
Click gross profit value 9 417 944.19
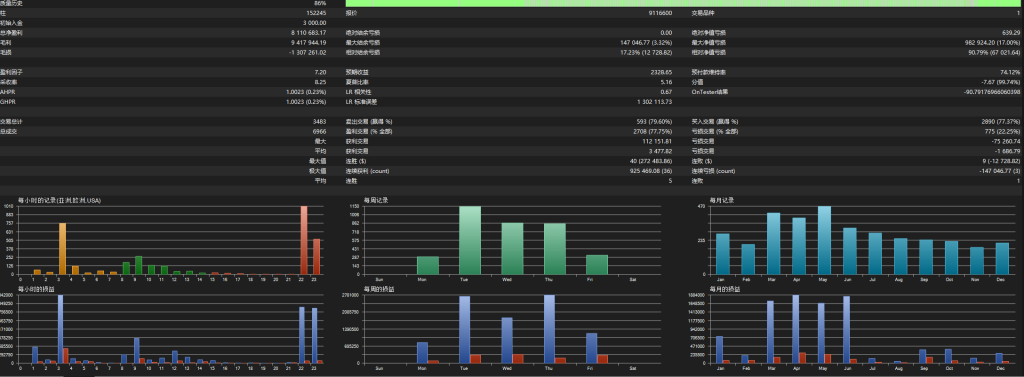(309, 42)
